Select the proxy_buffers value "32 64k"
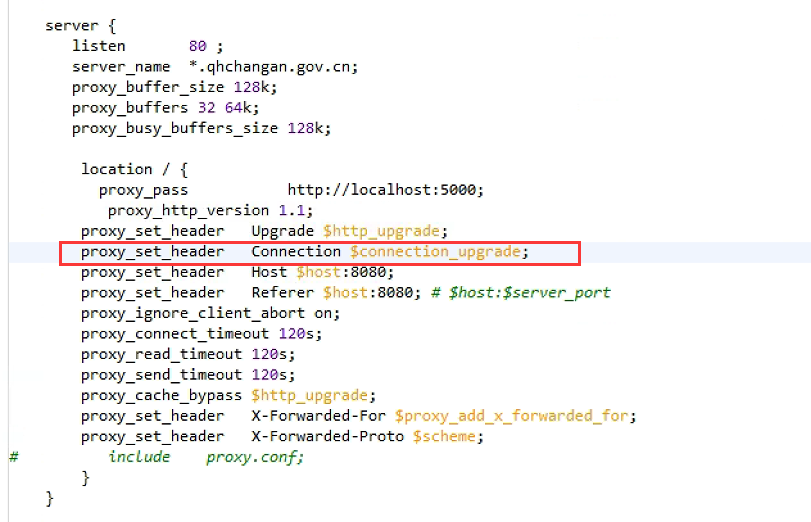811x522 pixels. 217,108
